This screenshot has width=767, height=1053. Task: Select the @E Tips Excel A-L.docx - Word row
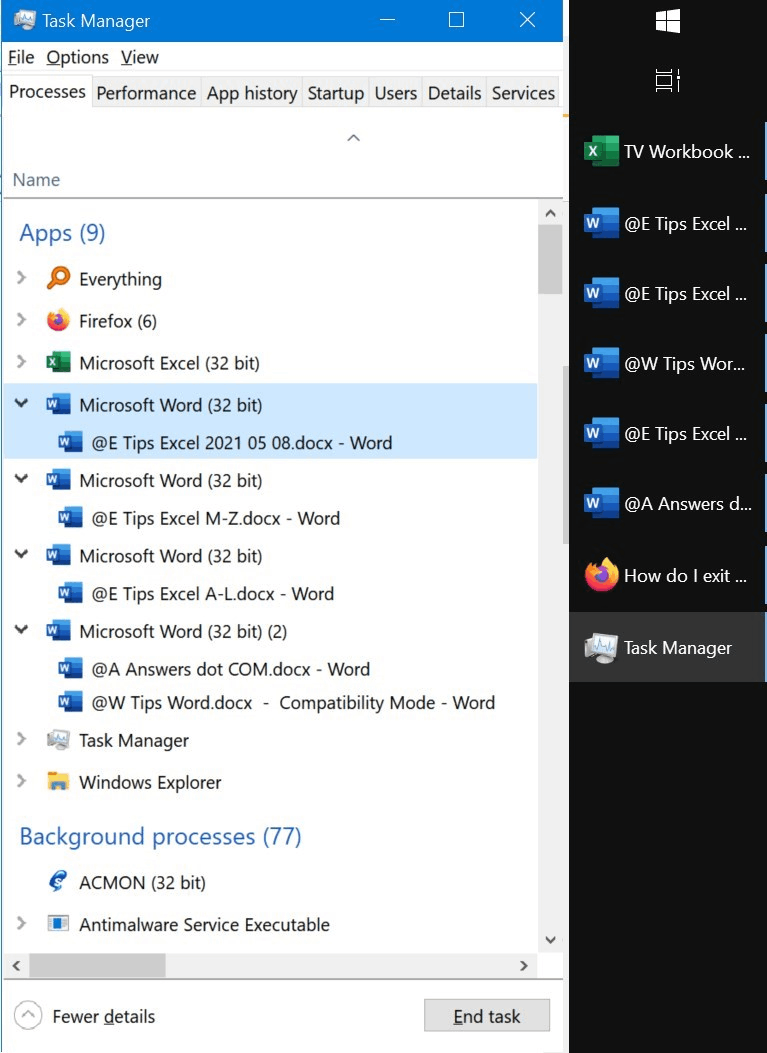pos(270,593)
